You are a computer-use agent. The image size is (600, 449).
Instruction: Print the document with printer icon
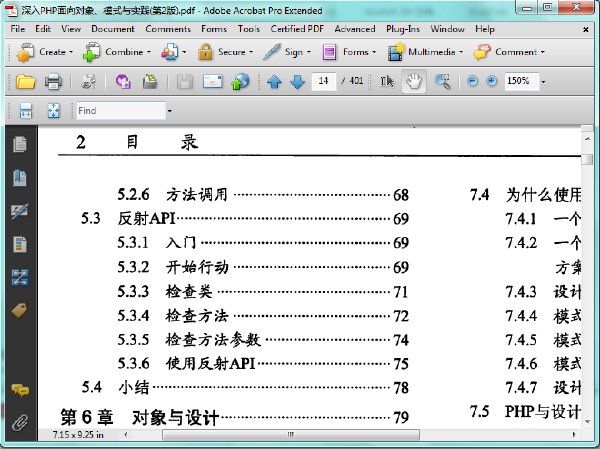click(x=53, y=81)
